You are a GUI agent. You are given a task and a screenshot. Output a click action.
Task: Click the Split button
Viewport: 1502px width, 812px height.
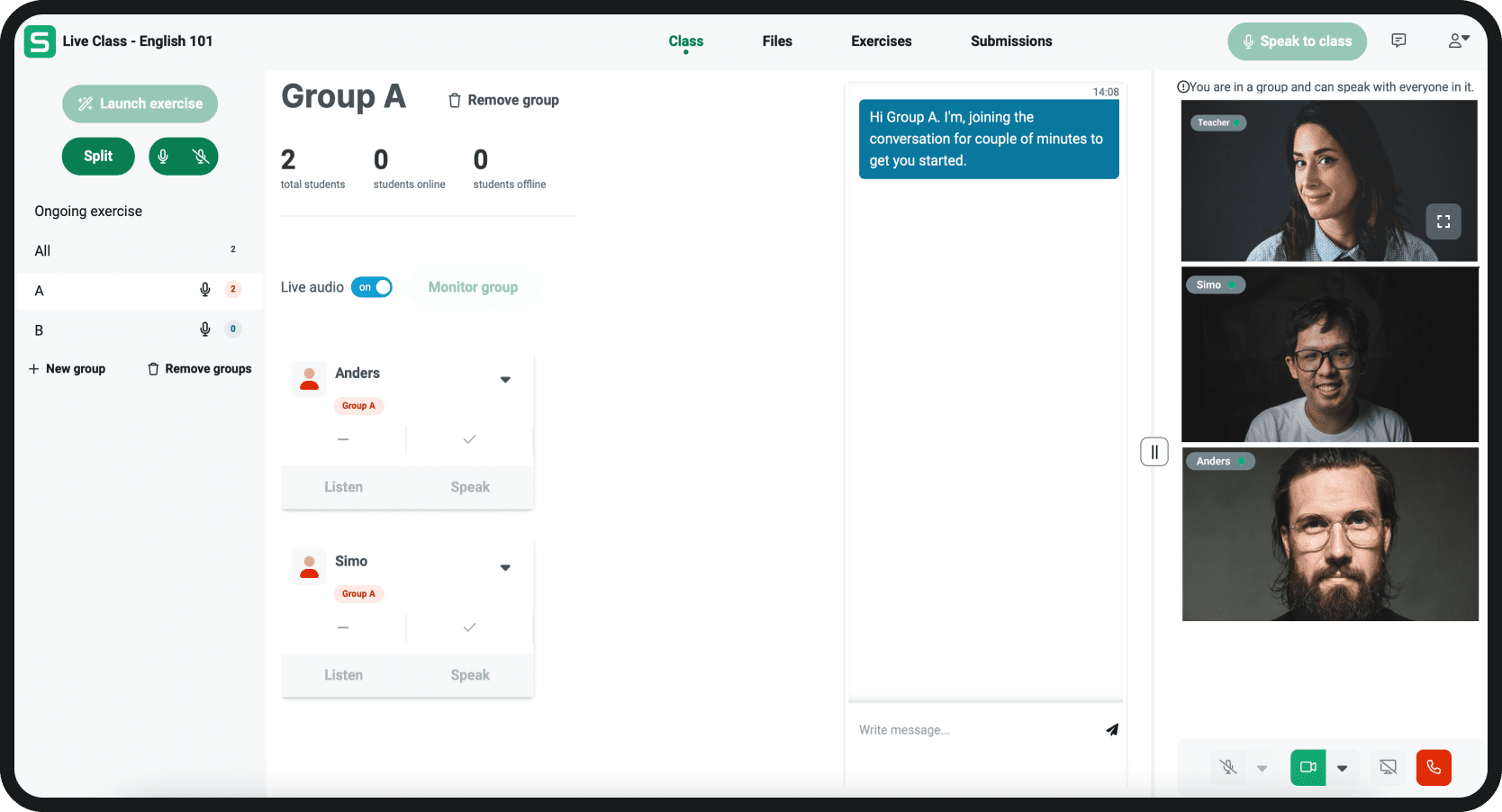click(x=98, y=157)
